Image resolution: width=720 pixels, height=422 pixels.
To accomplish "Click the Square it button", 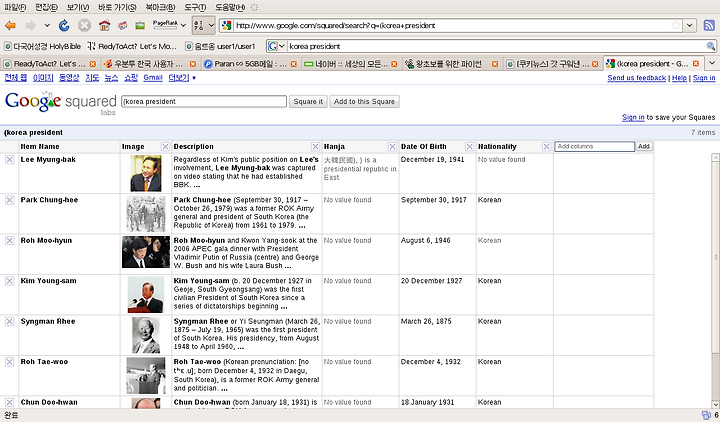I will point(308,101).
